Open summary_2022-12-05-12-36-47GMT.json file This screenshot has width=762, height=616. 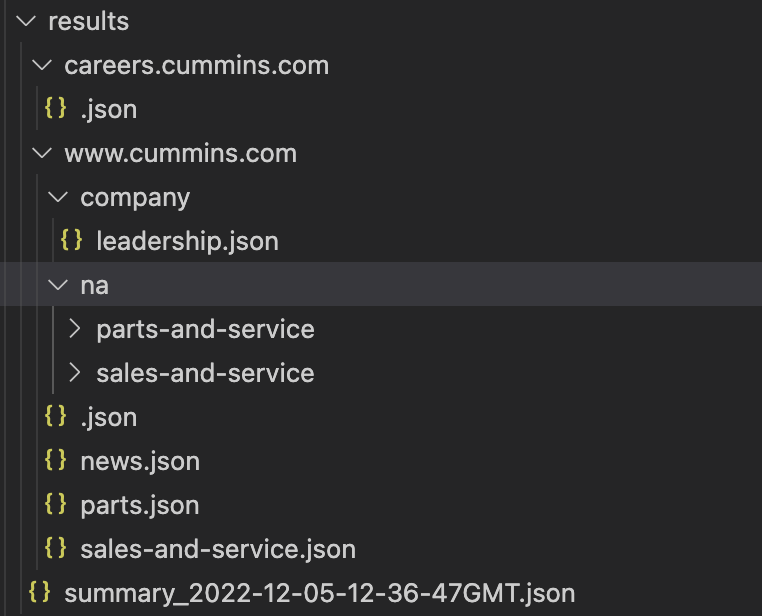click(320, 594)
